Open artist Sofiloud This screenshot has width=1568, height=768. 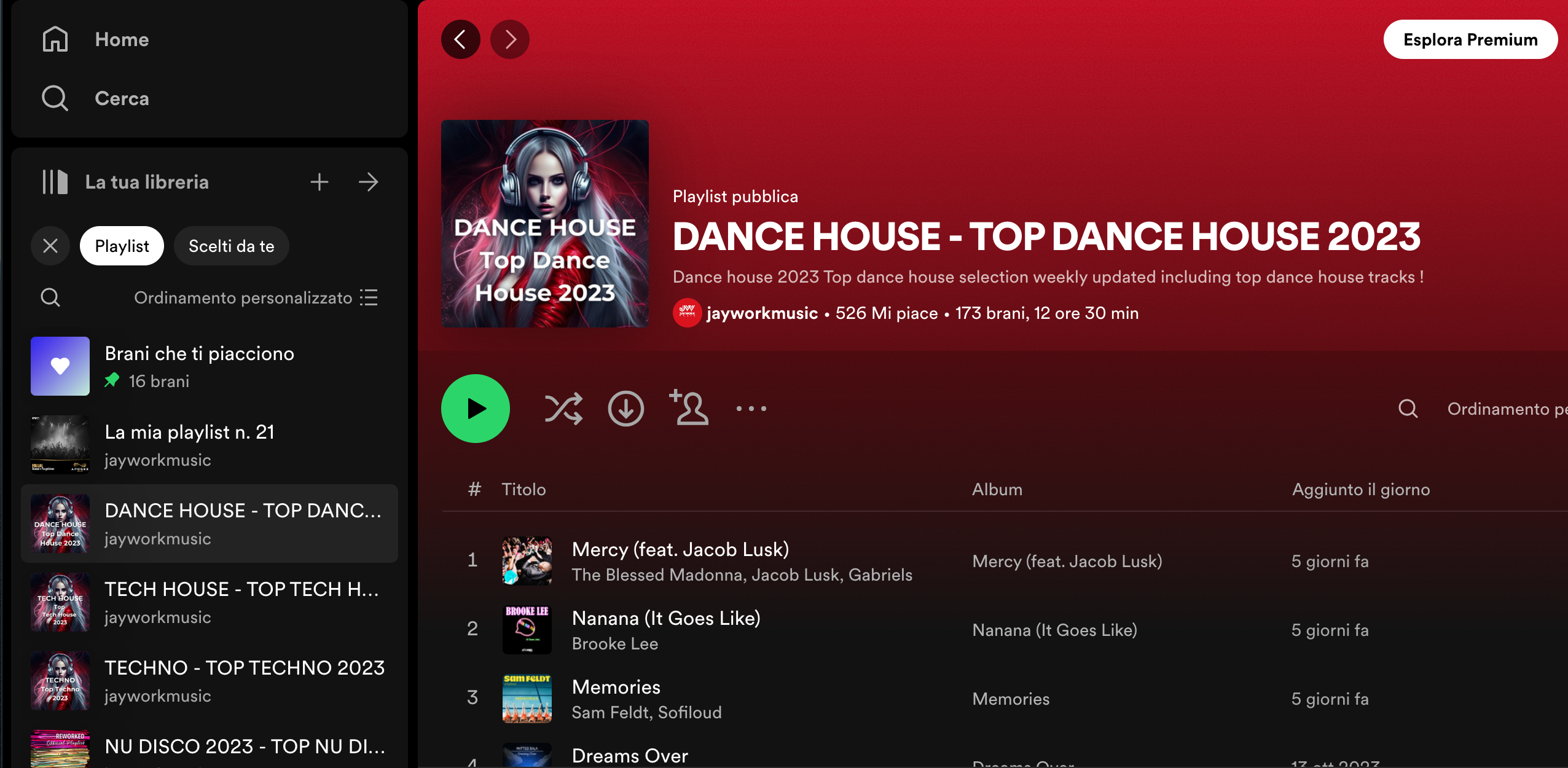click(689, 713)
